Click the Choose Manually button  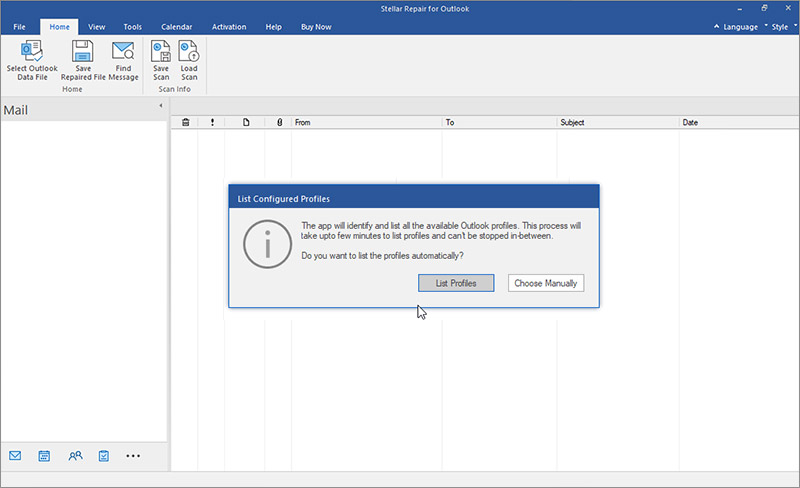(546, 283)
